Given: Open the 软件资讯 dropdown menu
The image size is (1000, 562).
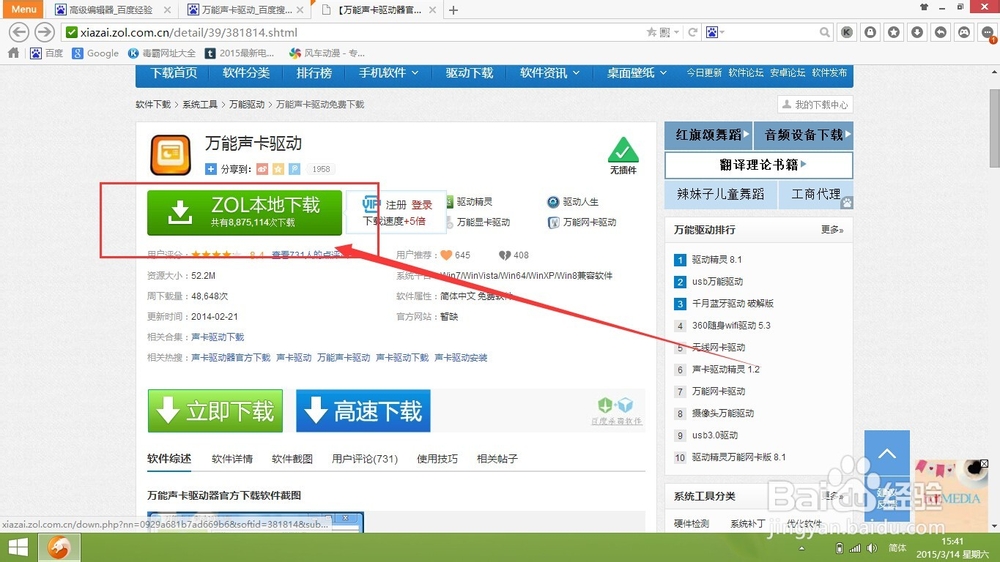Looking at the screenshot, I should pyautogui.click(x=550, y=73).
